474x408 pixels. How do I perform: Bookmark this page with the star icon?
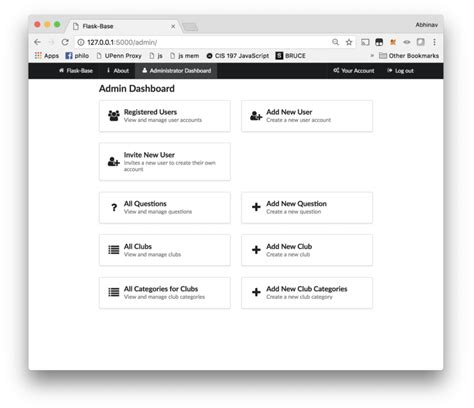pyautogui.click(x=349, y=42)
